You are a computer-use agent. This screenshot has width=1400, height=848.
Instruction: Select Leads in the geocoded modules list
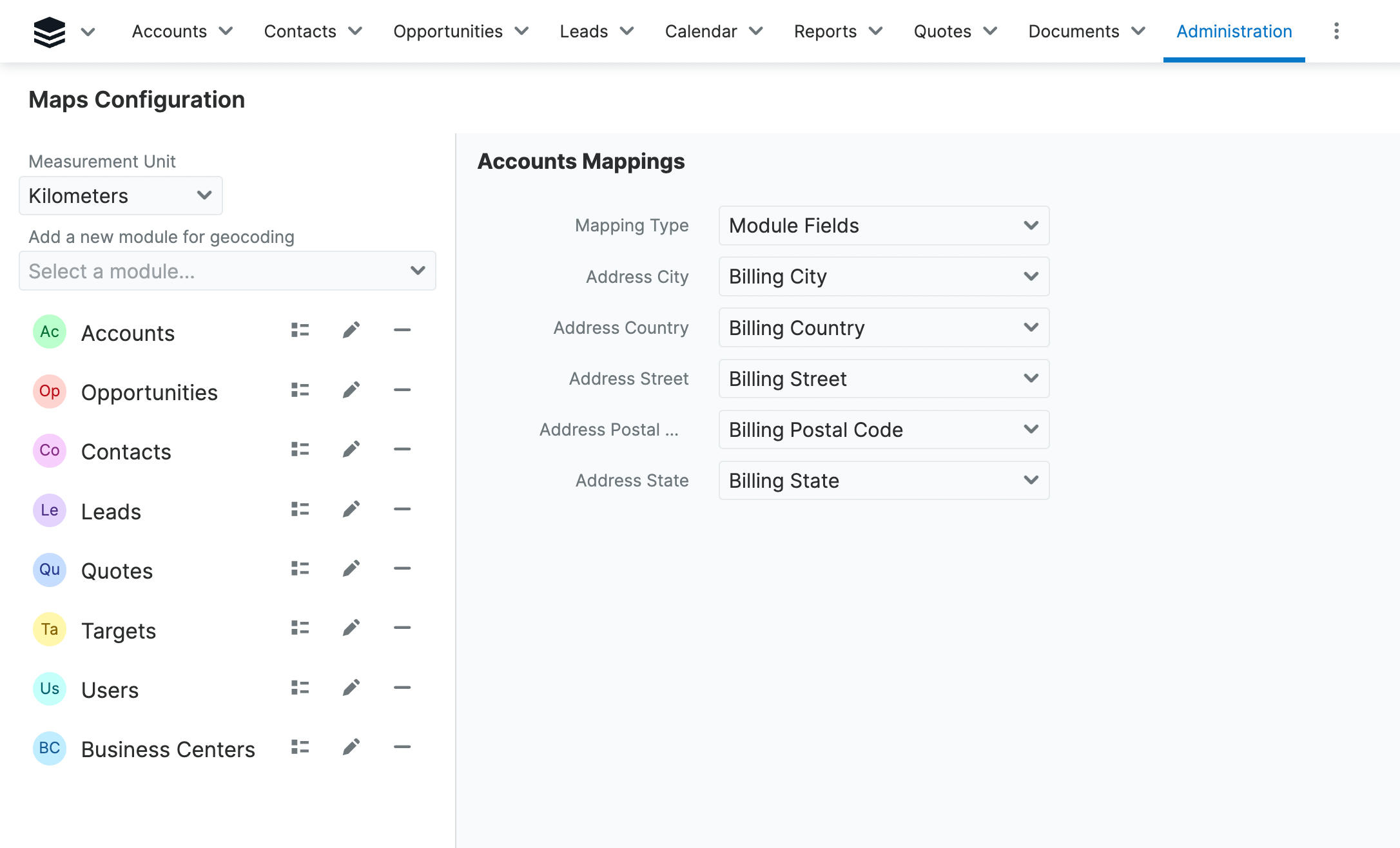[x=111, y=511]
